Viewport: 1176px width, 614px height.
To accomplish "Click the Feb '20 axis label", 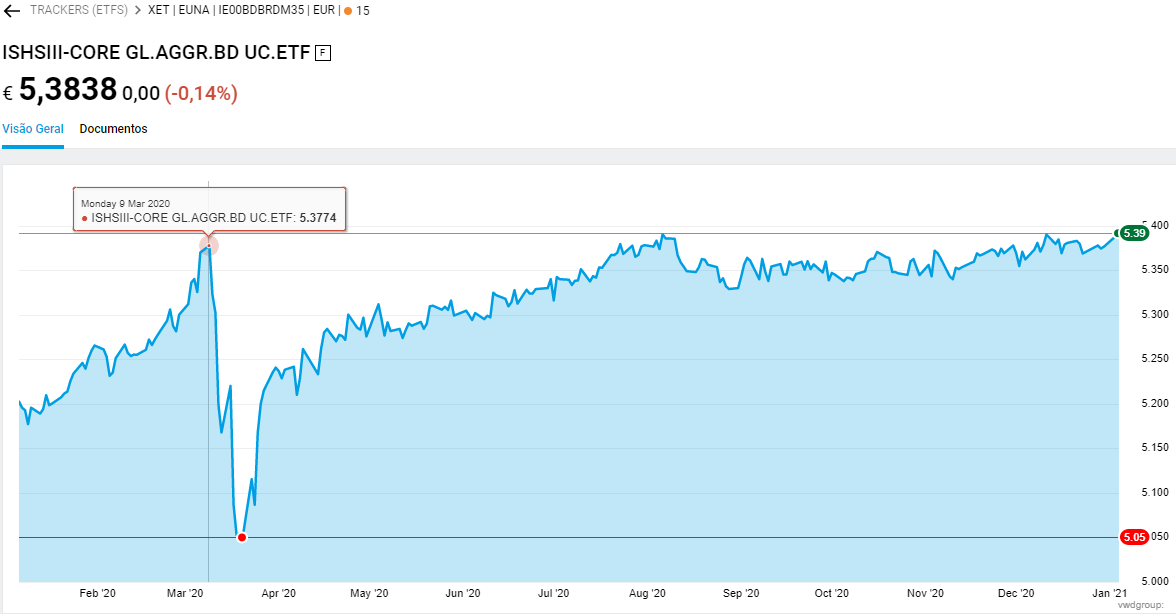I will [97, 594].
